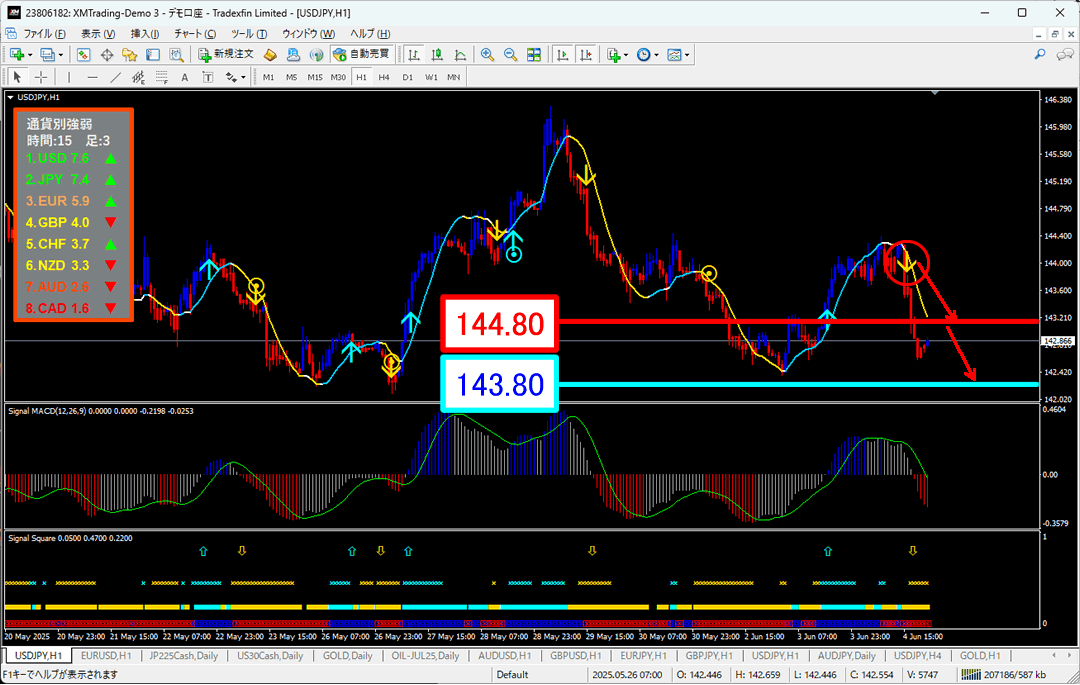
Task: Draw a horizontal line tool
Action: [92, 77]
